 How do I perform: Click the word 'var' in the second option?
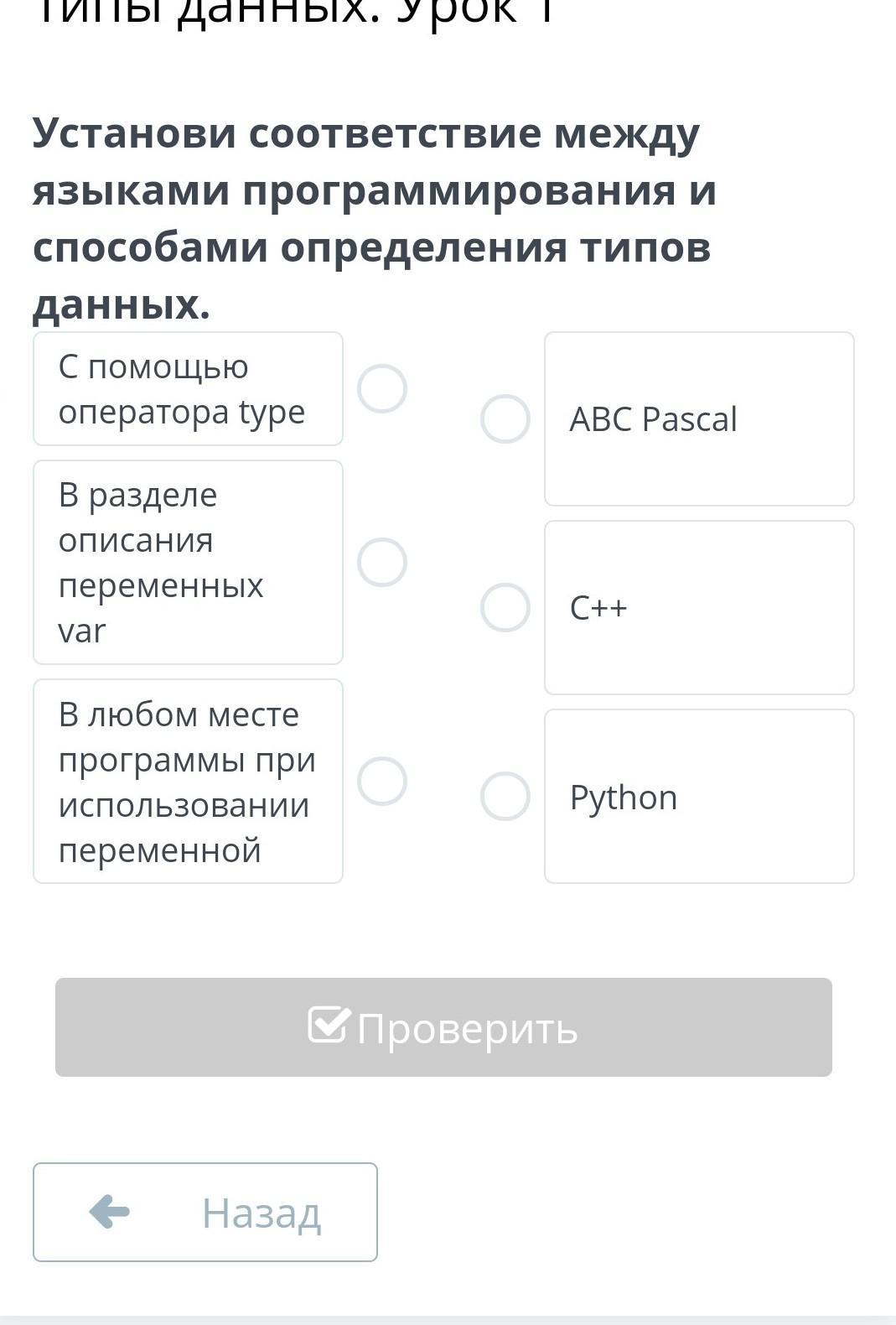pos(82,631)
